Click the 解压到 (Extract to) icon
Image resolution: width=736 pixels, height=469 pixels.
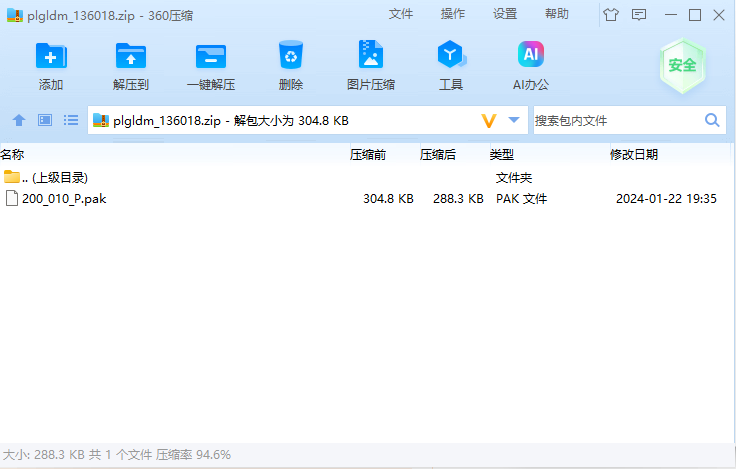[131, 56]
